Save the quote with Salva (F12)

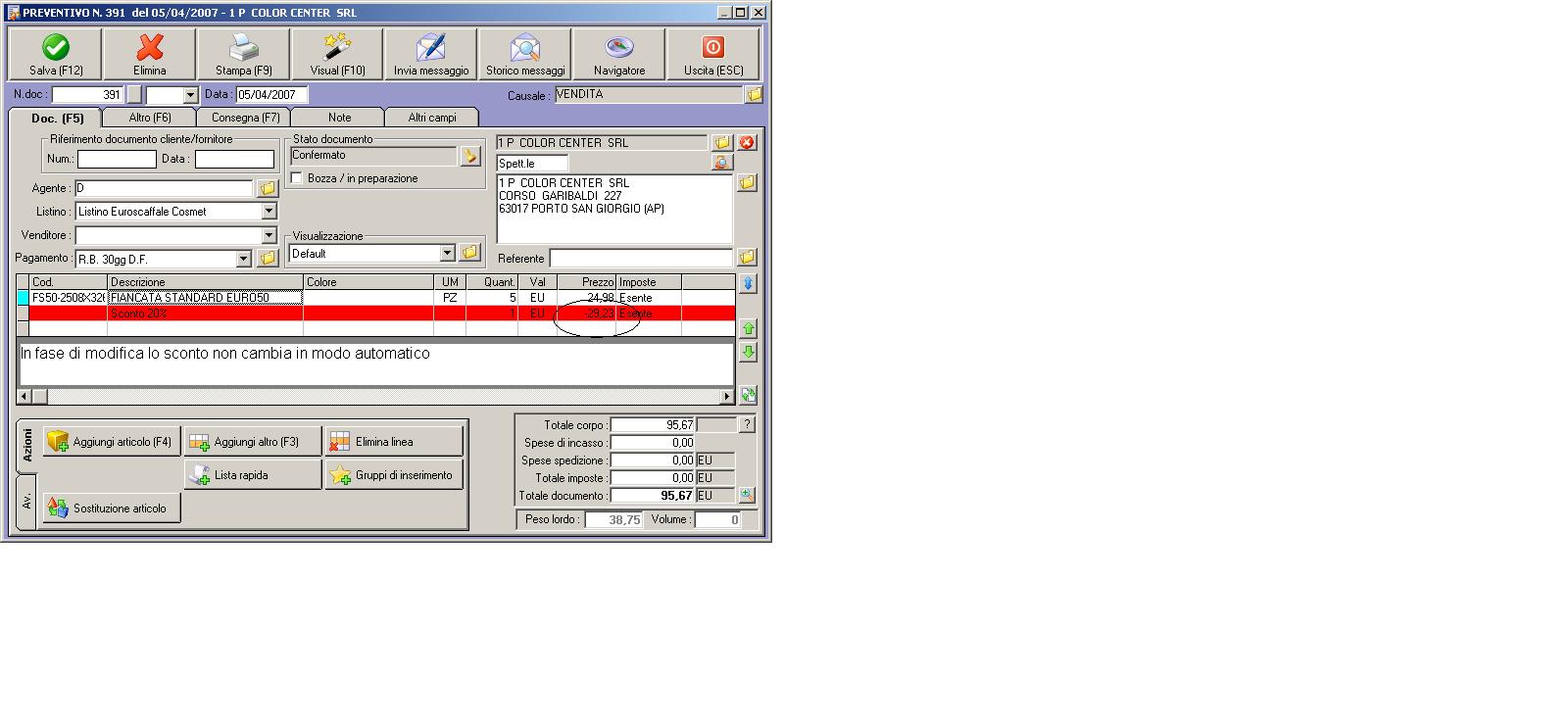pos(56,54)
